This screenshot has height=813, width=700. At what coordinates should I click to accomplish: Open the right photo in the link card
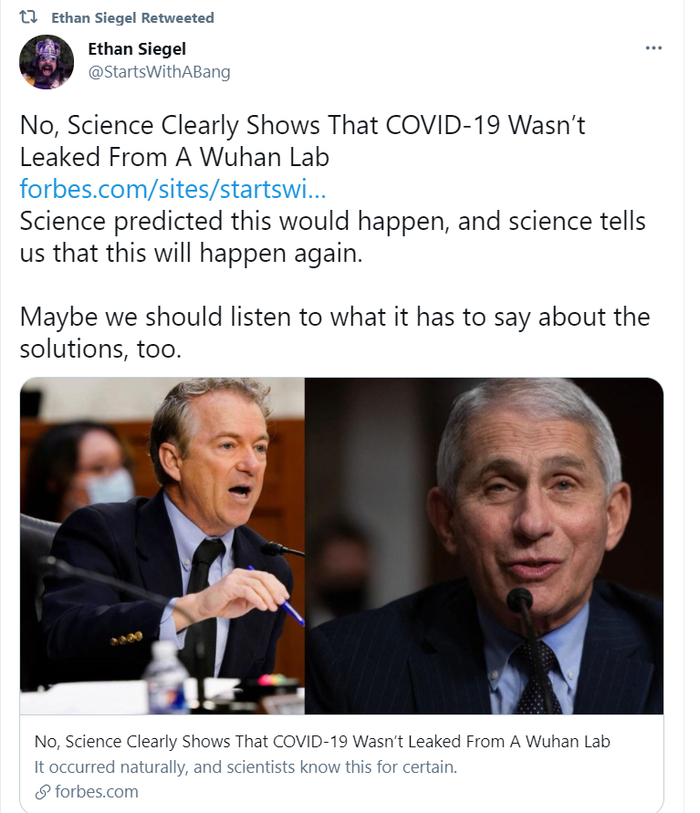pyautogui.click(x=484, y=545)
